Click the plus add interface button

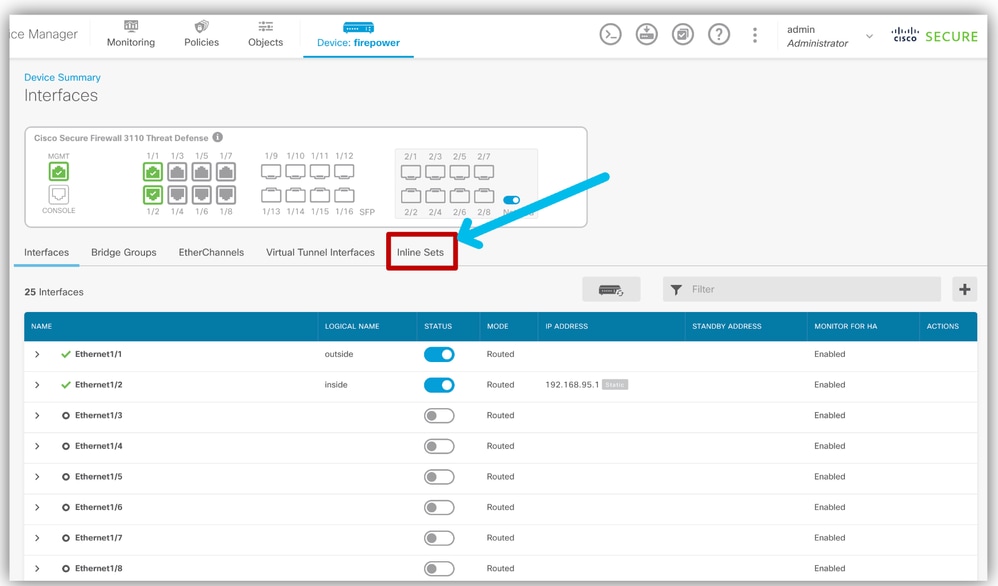pos(964,290)
